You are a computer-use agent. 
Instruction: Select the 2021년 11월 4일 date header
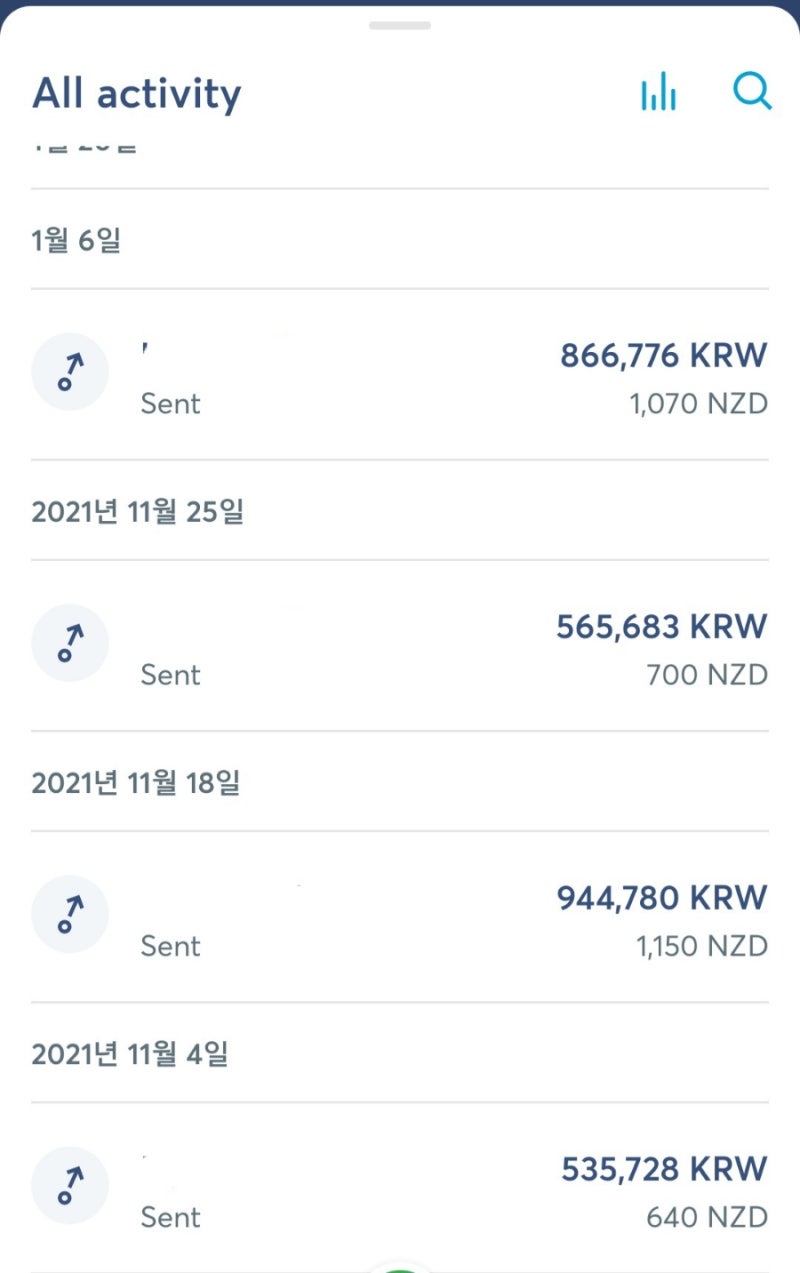click(x=130, y=1054)
